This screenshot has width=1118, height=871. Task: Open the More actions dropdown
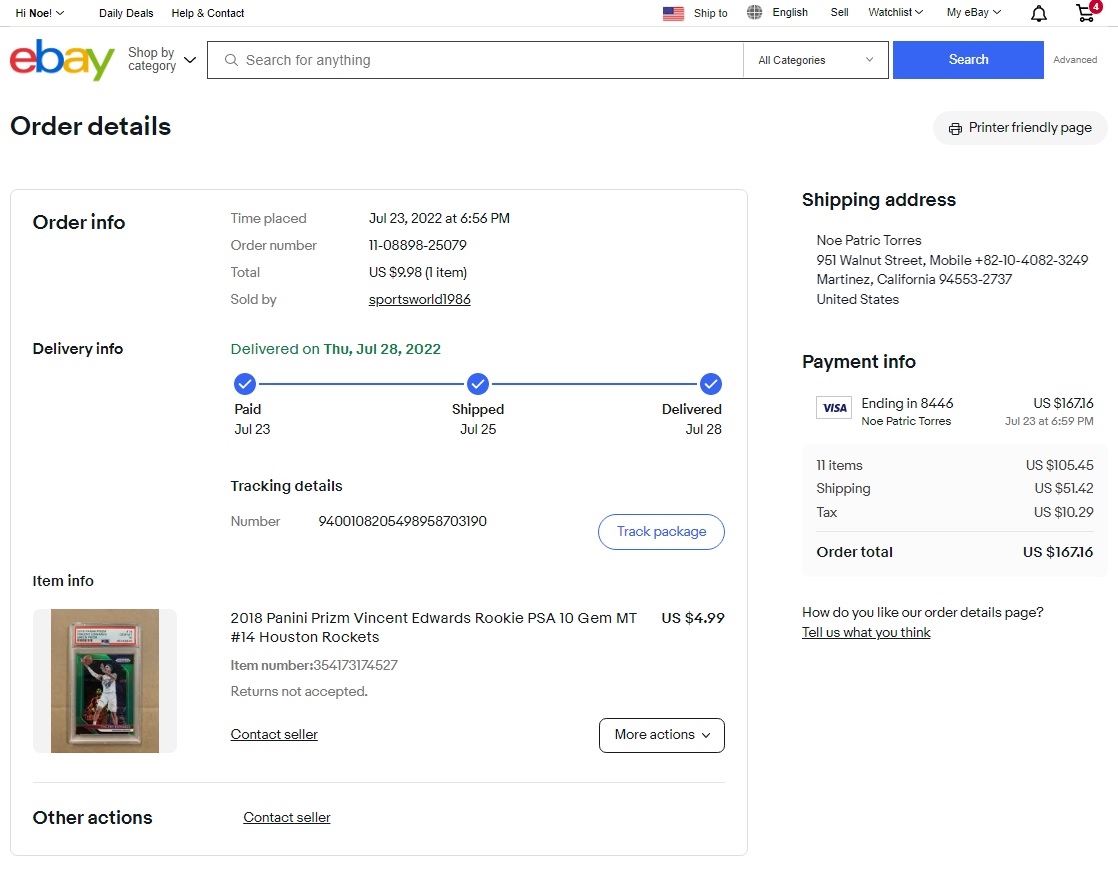click(662, 735)
